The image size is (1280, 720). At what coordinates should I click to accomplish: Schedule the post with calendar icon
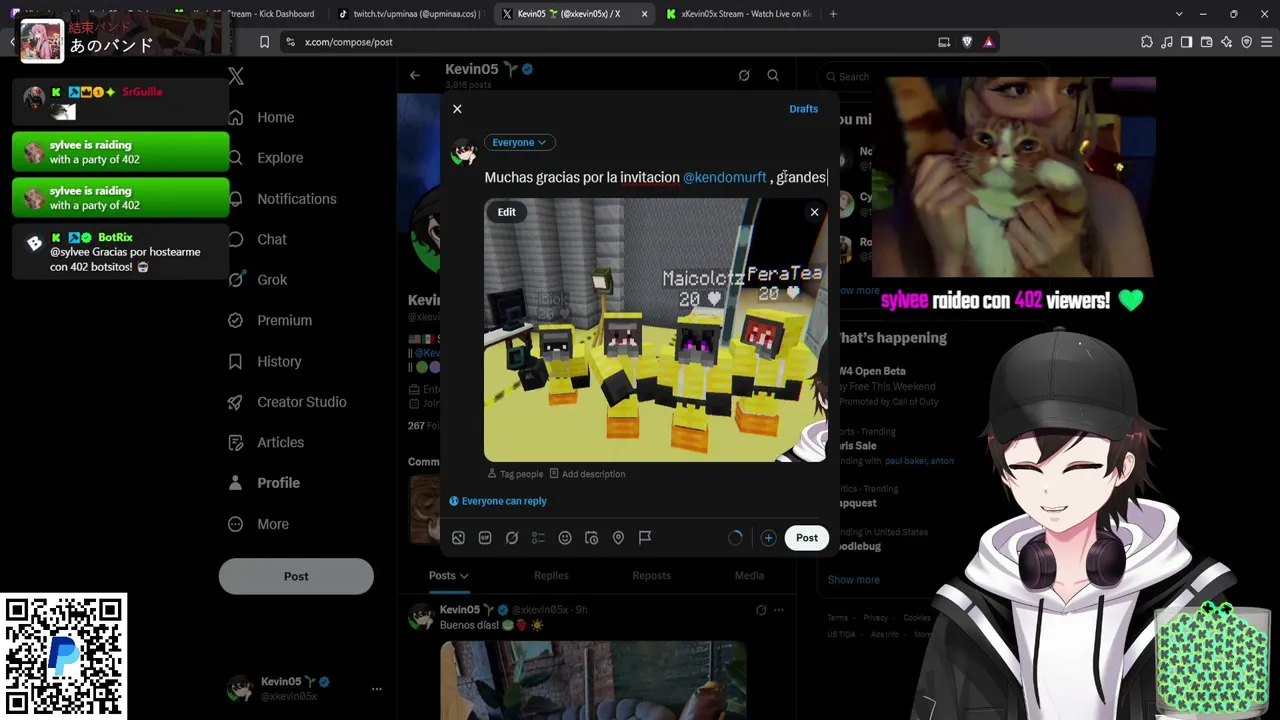(x=592, y=538)
